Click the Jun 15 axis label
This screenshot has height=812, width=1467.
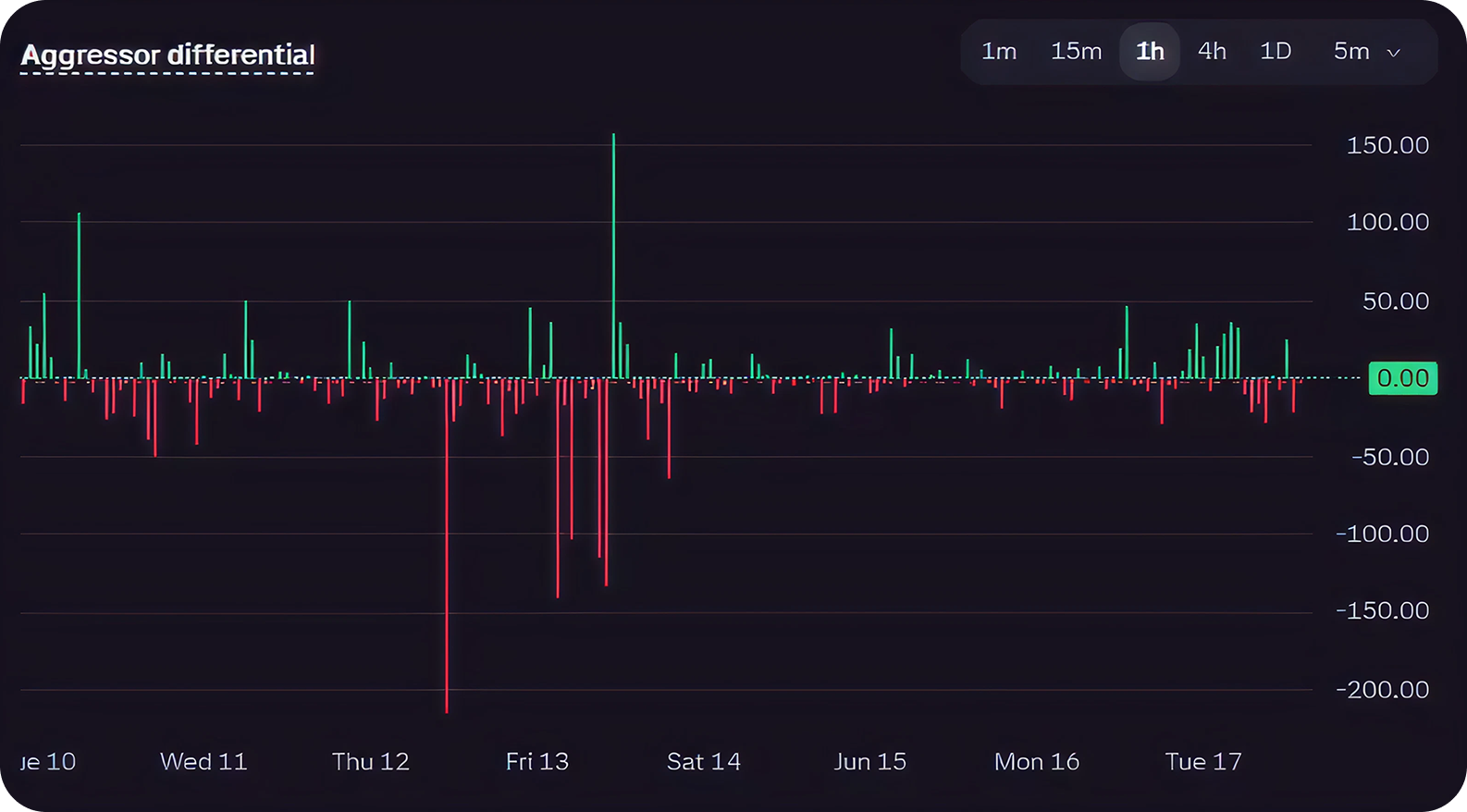click(x=869, y=761)
